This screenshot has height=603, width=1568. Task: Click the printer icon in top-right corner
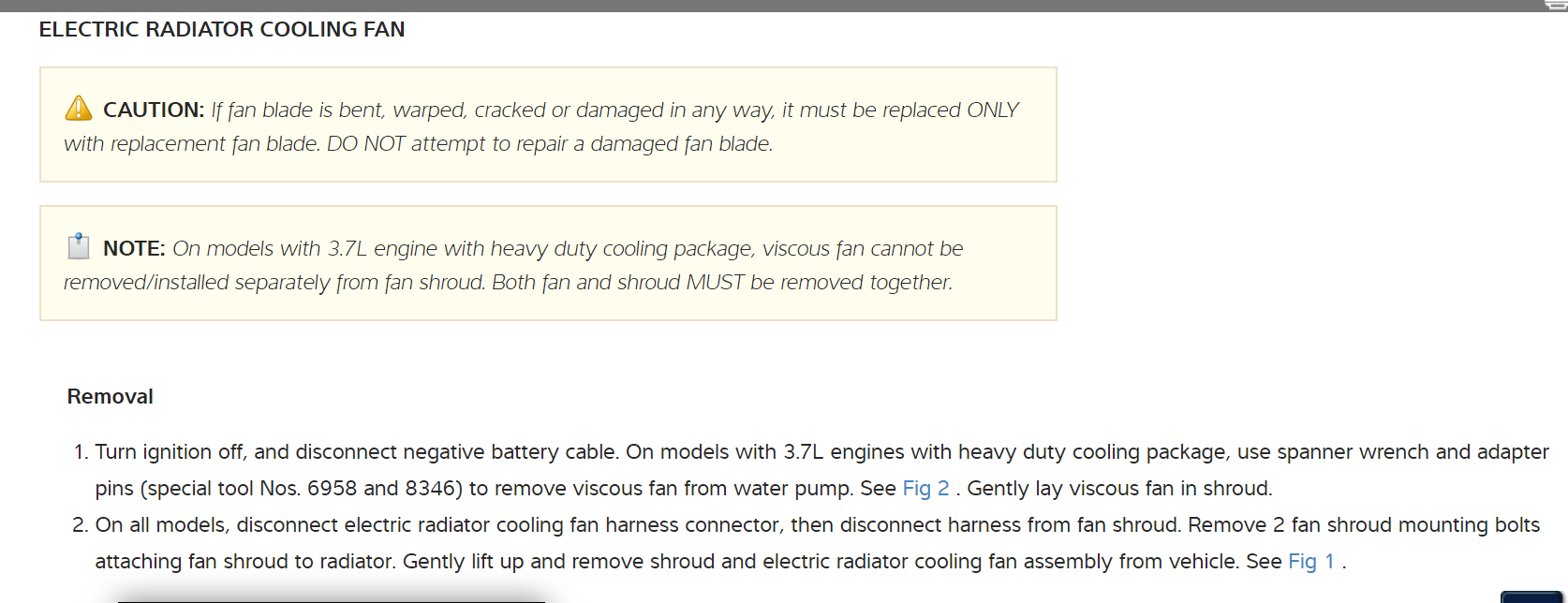tap(1556, 5)
